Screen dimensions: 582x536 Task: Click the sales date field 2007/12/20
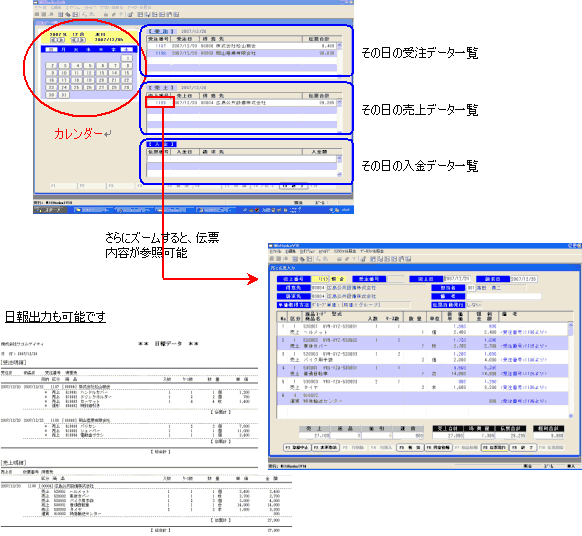[457, 279]
